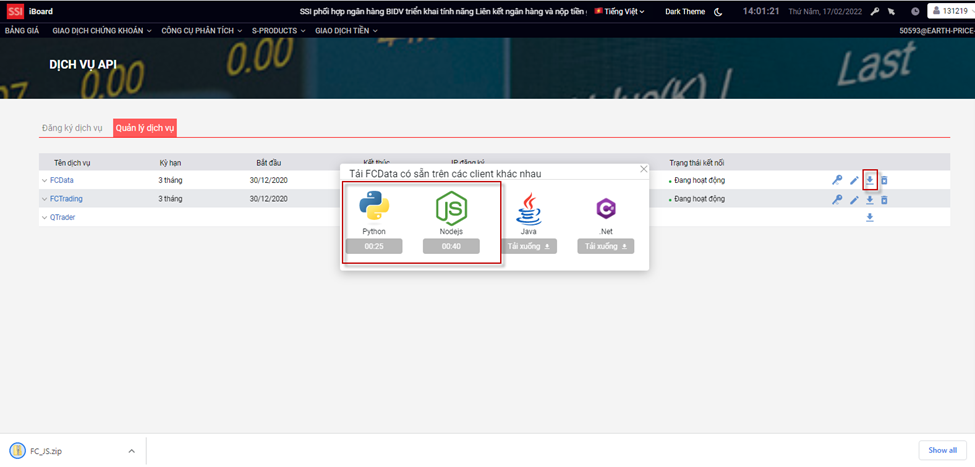This screenshot has width=975, height=467.
Task: Open the FC_JS.zip download options chevron
Action: click(131, 451)
